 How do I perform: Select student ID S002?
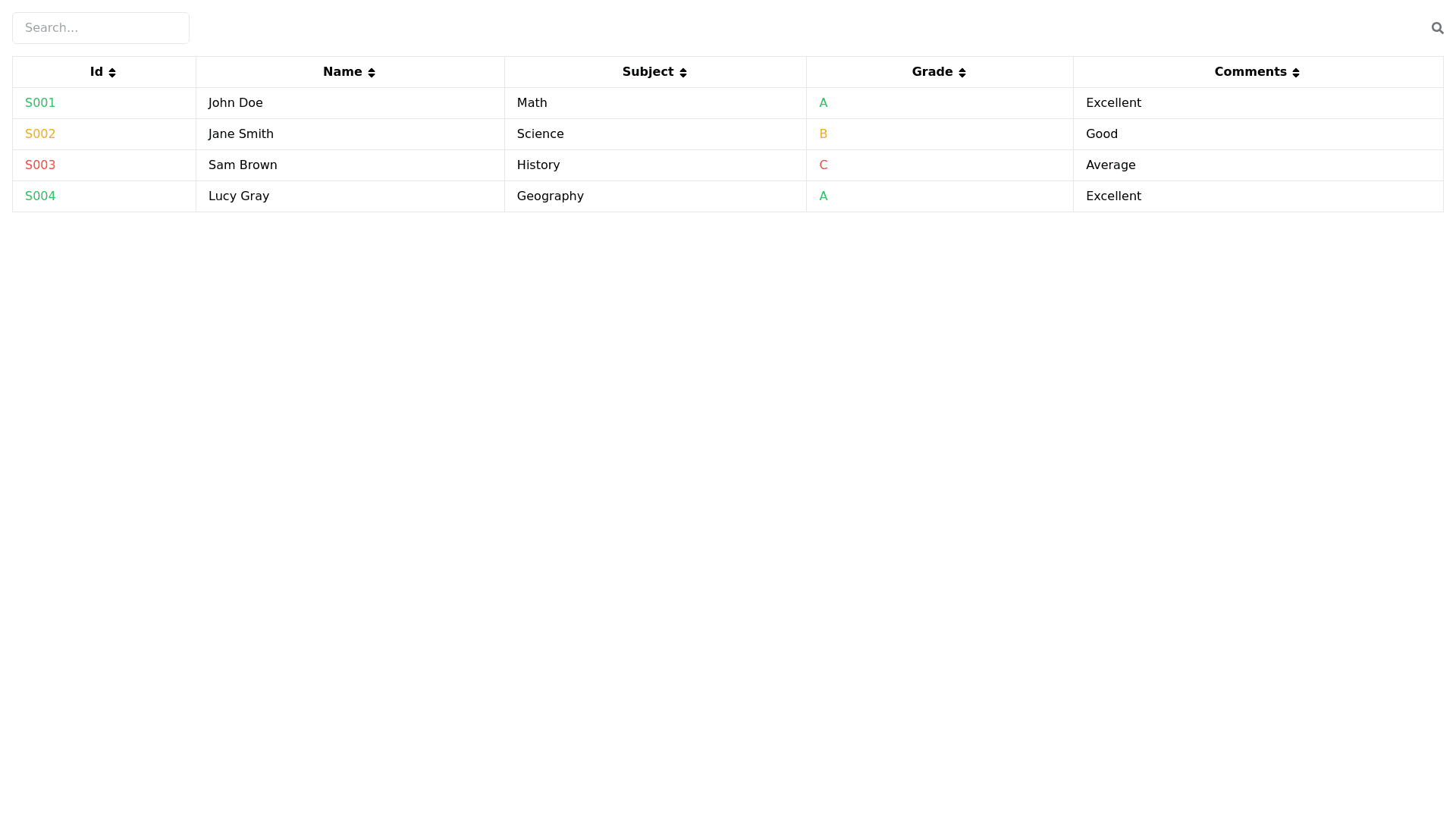pos(40,134)
